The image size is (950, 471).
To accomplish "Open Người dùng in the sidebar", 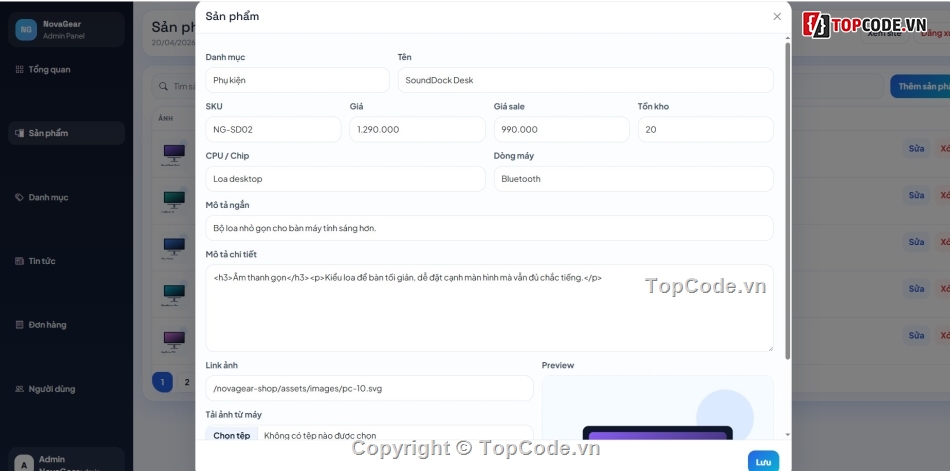I will [x=67, y=389].
